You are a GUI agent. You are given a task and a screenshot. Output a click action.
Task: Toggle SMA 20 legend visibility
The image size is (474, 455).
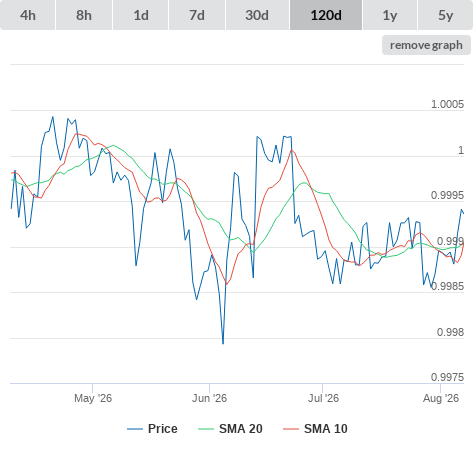241,429
